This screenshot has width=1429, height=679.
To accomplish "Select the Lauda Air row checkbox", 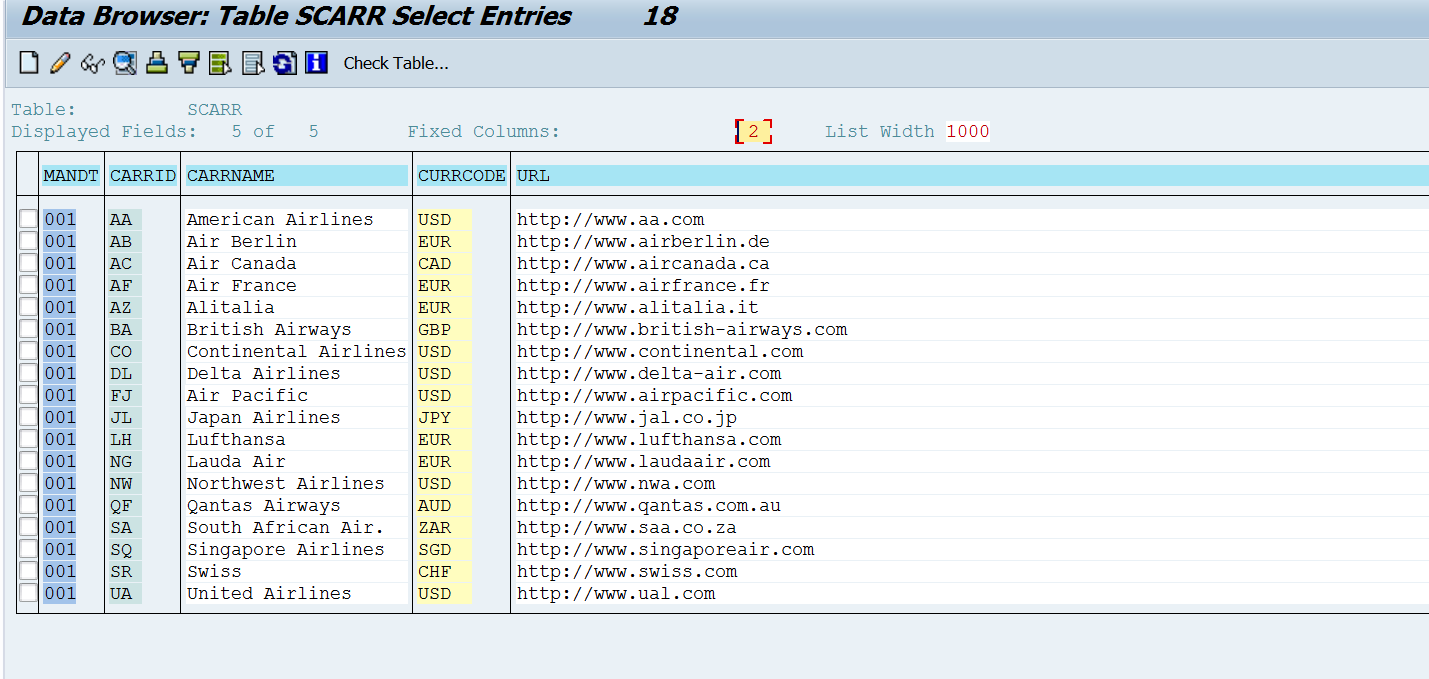I will point(28,461).
